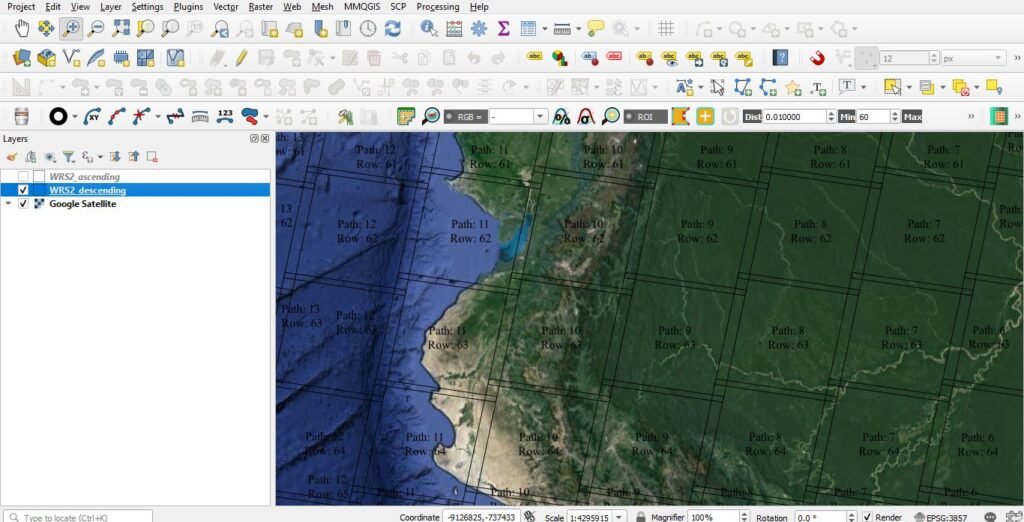
Task: Open the Temporal Controller clock icon
Action: tap(369, 29)
